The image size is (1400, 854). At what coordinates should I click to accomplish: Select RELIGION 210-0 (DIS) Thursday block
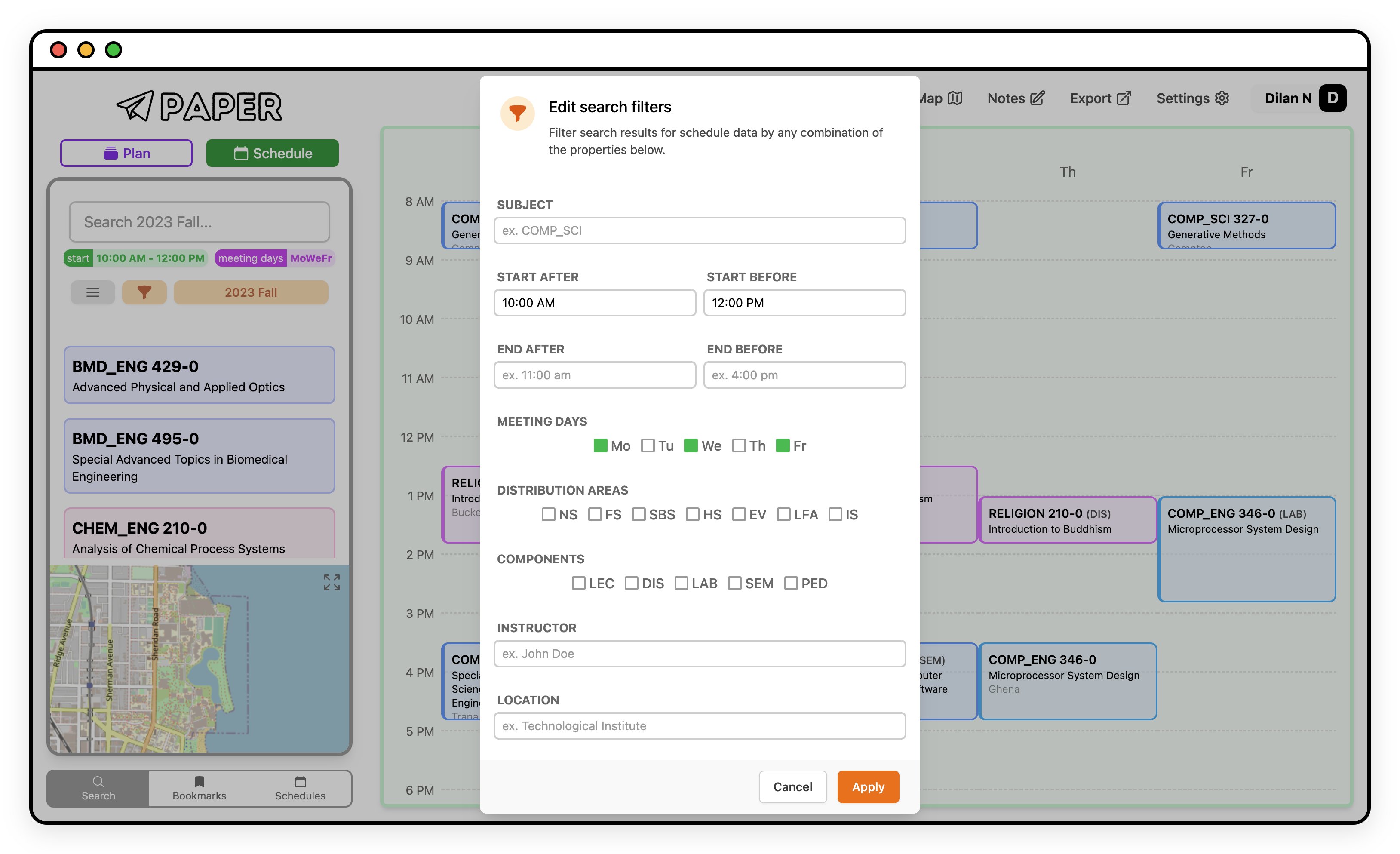click(x=1068, y=519)
